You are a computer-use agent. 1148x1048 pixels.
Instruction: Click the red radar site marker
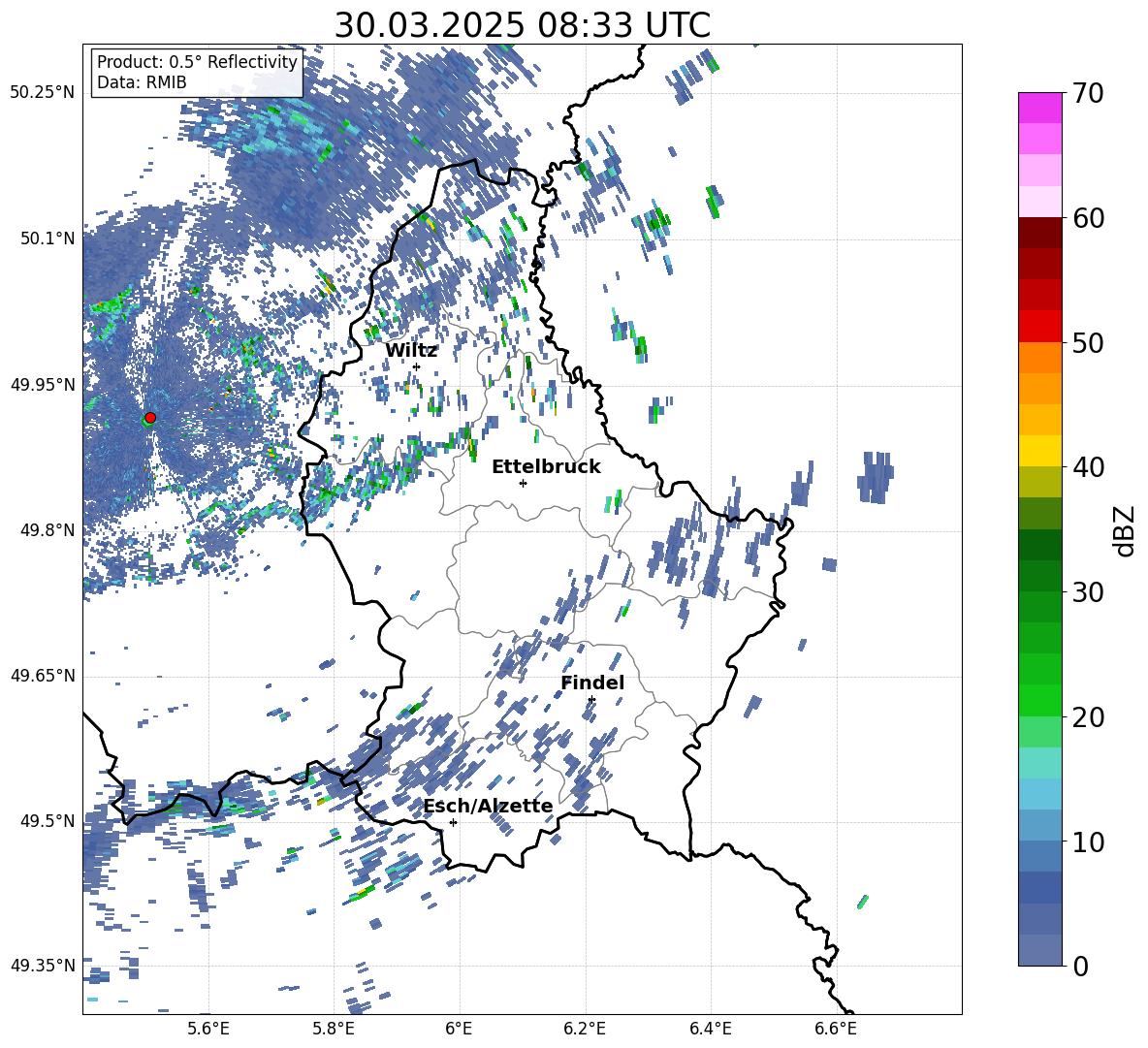pos(150,418)
